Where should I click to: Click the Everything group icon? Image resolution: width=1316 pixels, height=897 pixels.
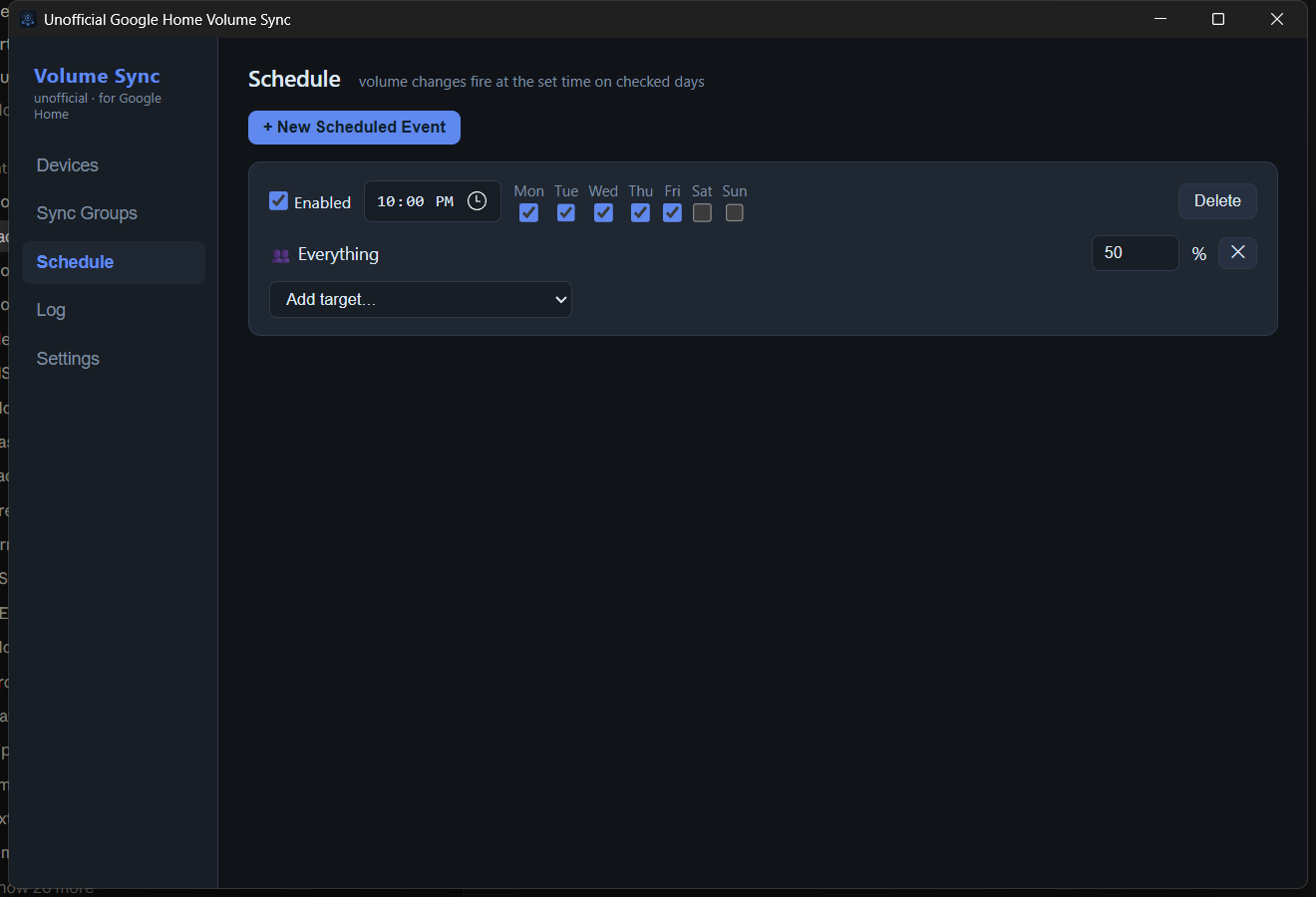280,256
